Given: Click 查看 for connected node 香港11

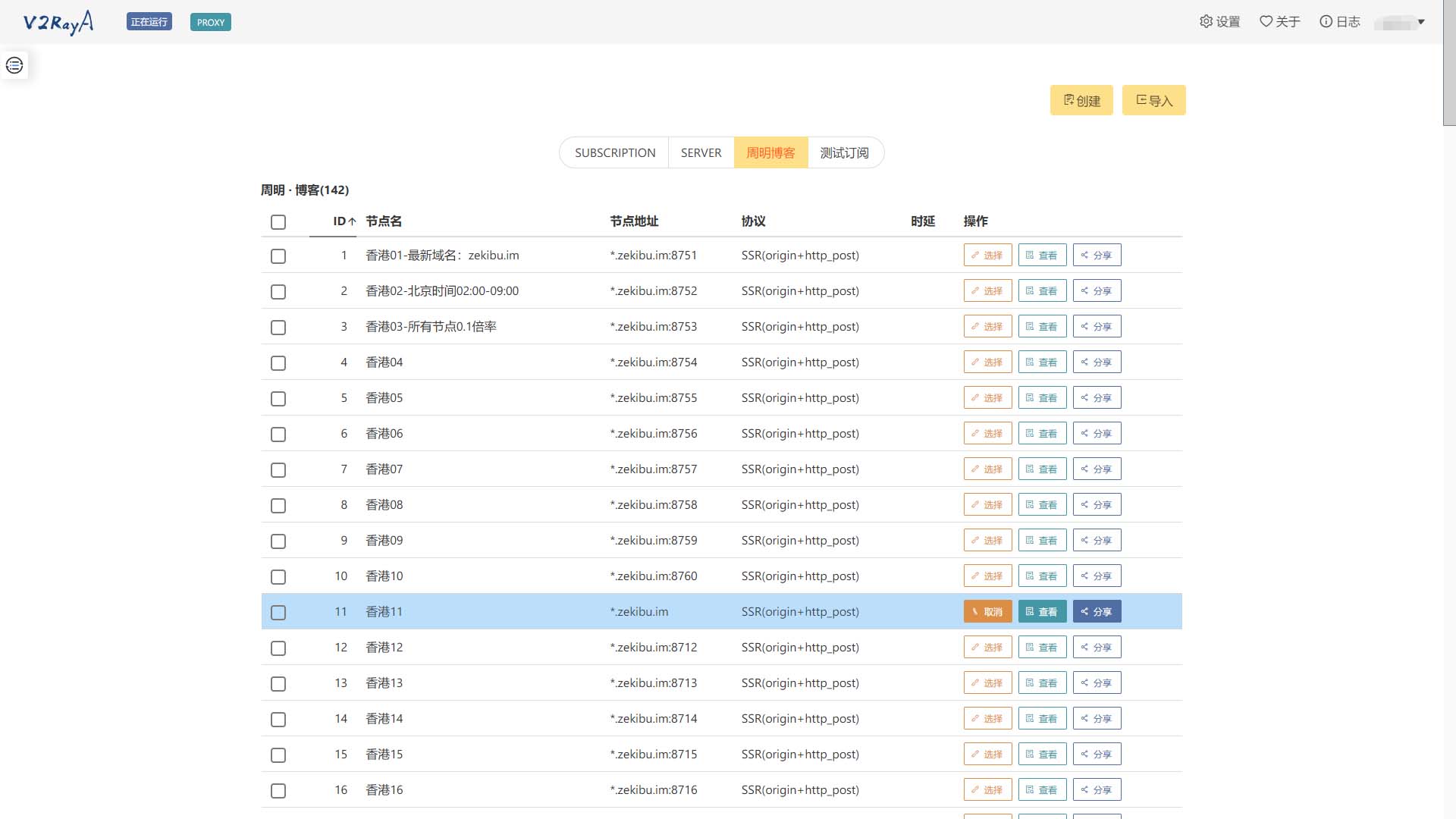Looking at the screenshot, I should 1042,611.
